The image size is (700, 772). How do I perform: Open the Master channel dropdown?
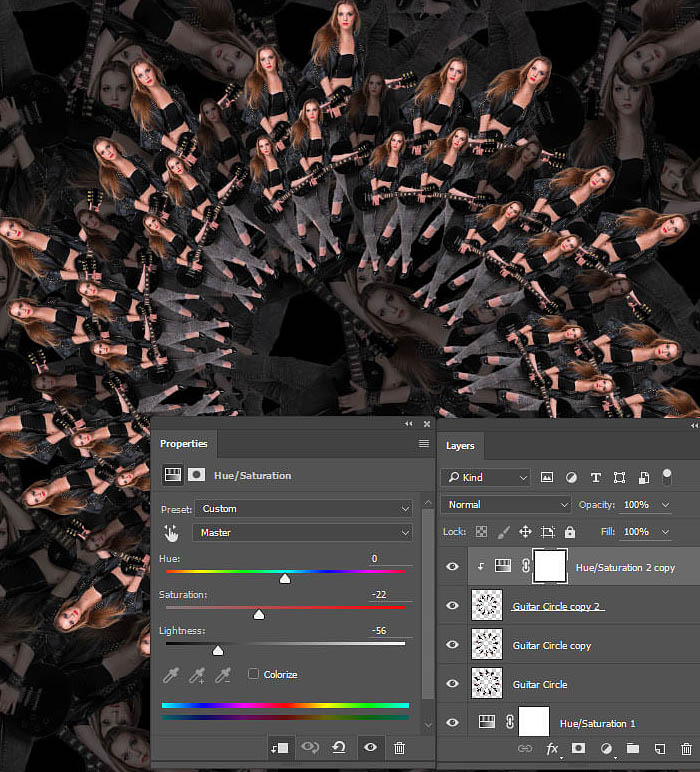303,533
